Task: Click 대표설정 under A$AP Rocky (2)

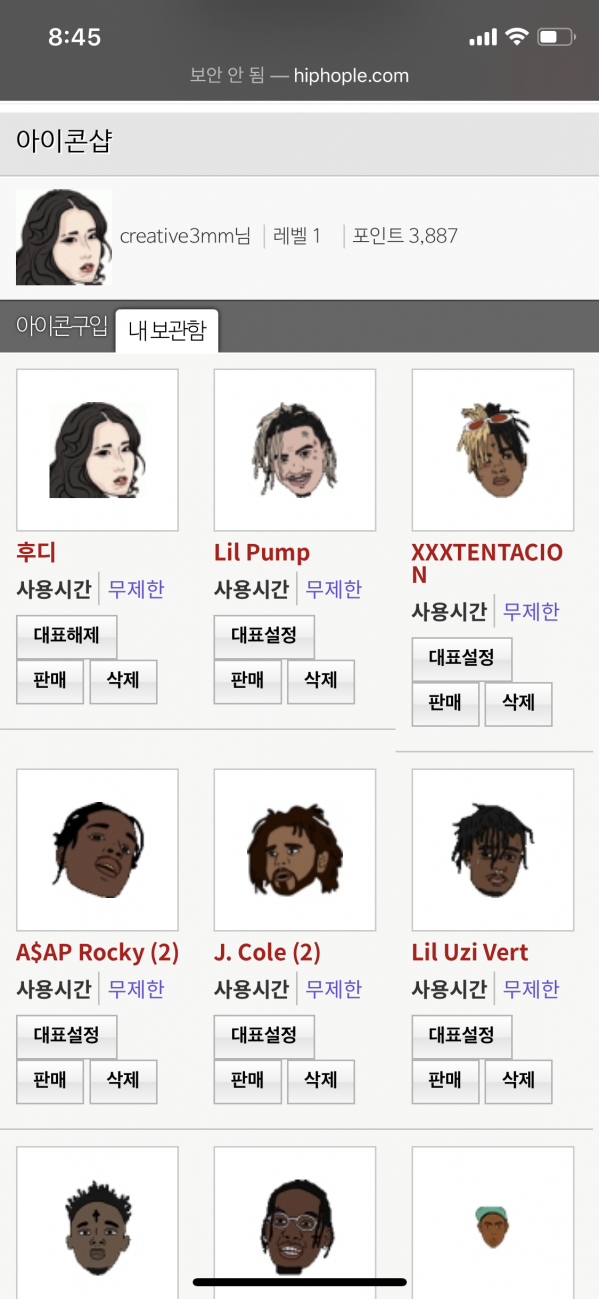Action: coord(67,1036)
